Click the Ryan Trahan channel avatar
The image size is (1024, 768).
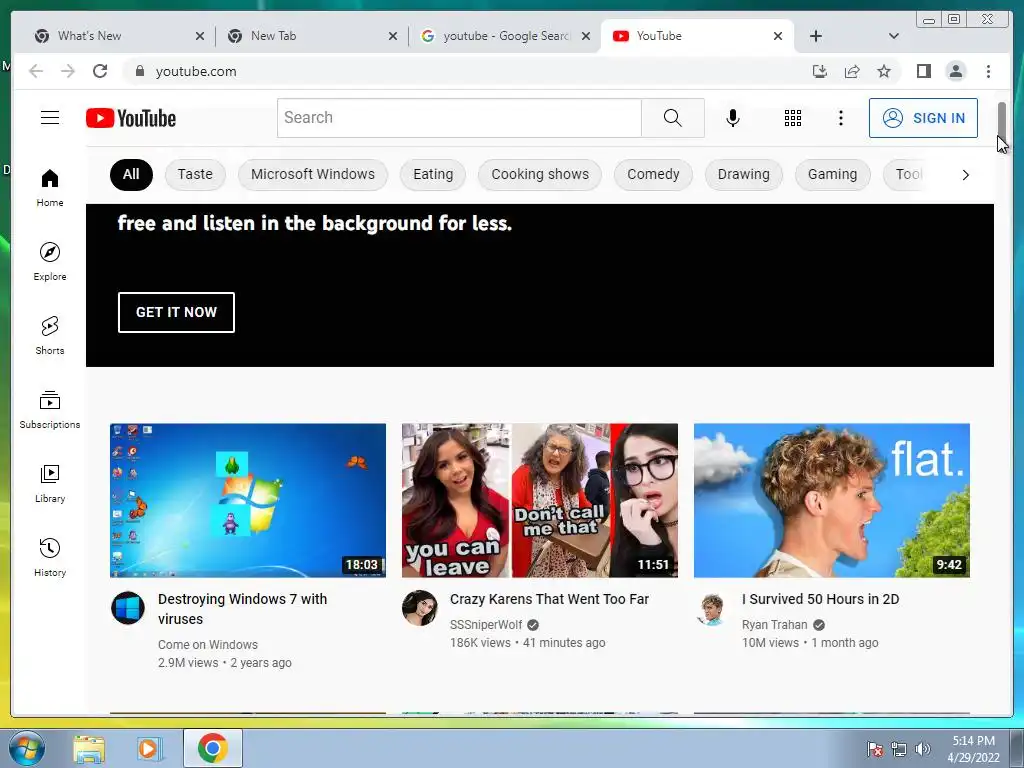click(711, 608)
